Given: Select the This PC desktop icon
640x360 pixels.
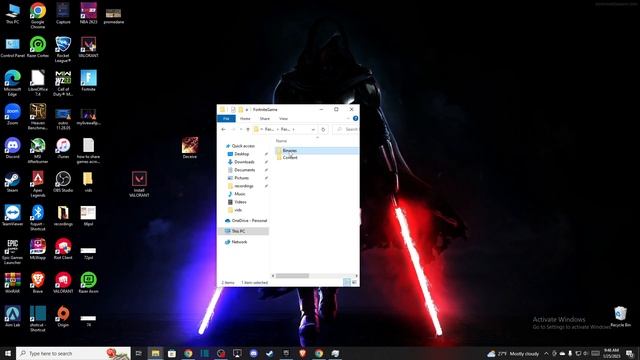Looking at the screenshot, I should coord(12,13).
